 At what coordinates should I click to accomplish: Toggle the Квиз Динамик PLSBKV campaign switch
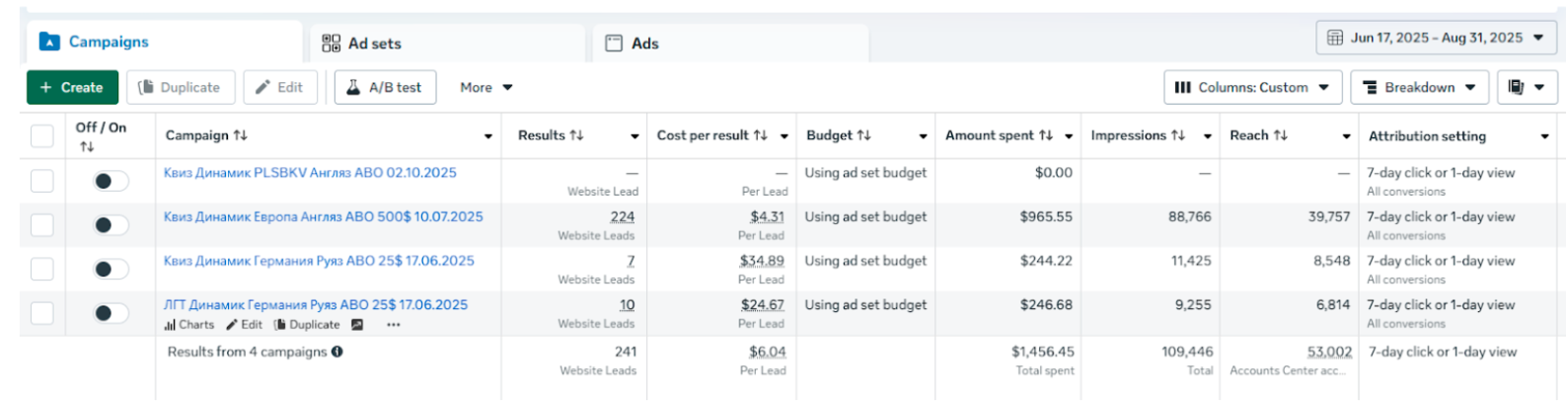click(x=111, y=181)
